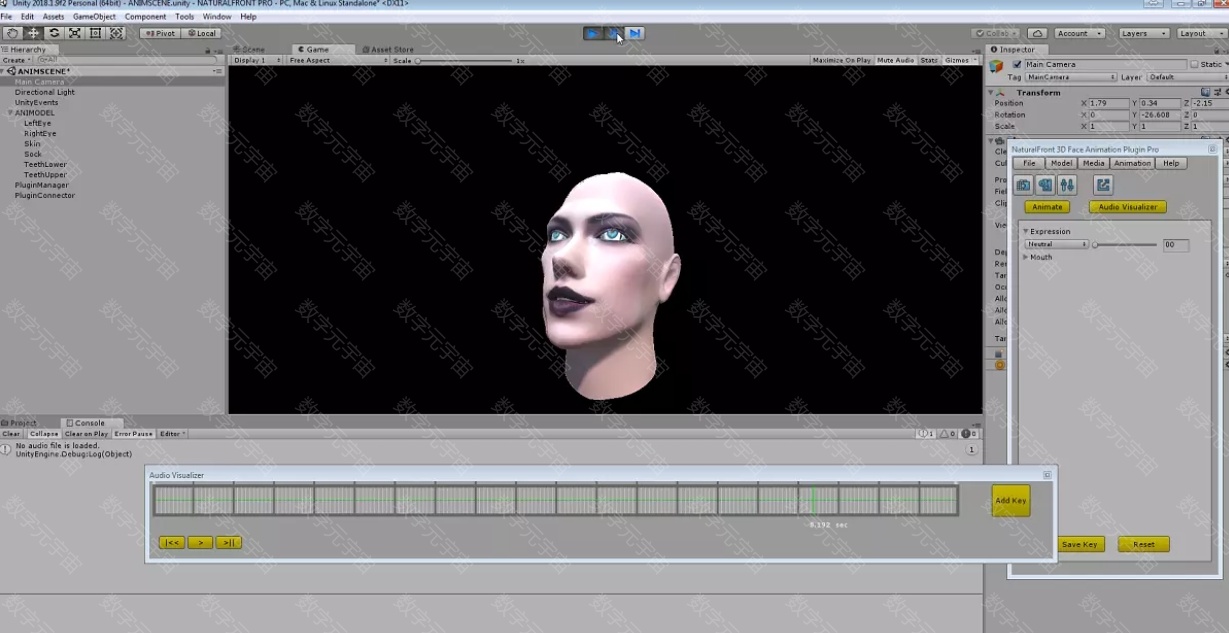Screen dimensions: 1229x633
Task: Switch to the Scene tab
Action: pyautogui.click(x=250, y=49)
